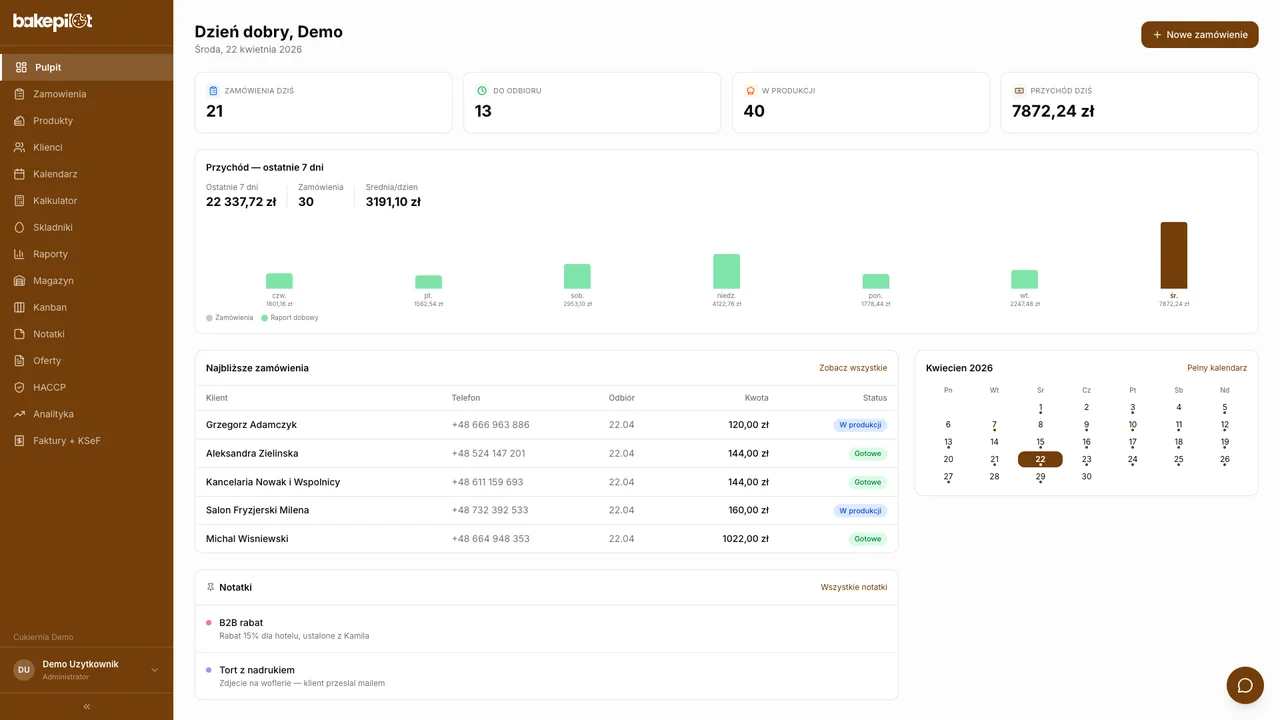
Task: Open the Przychod dzis card
Action: [x=1129, y=103]
